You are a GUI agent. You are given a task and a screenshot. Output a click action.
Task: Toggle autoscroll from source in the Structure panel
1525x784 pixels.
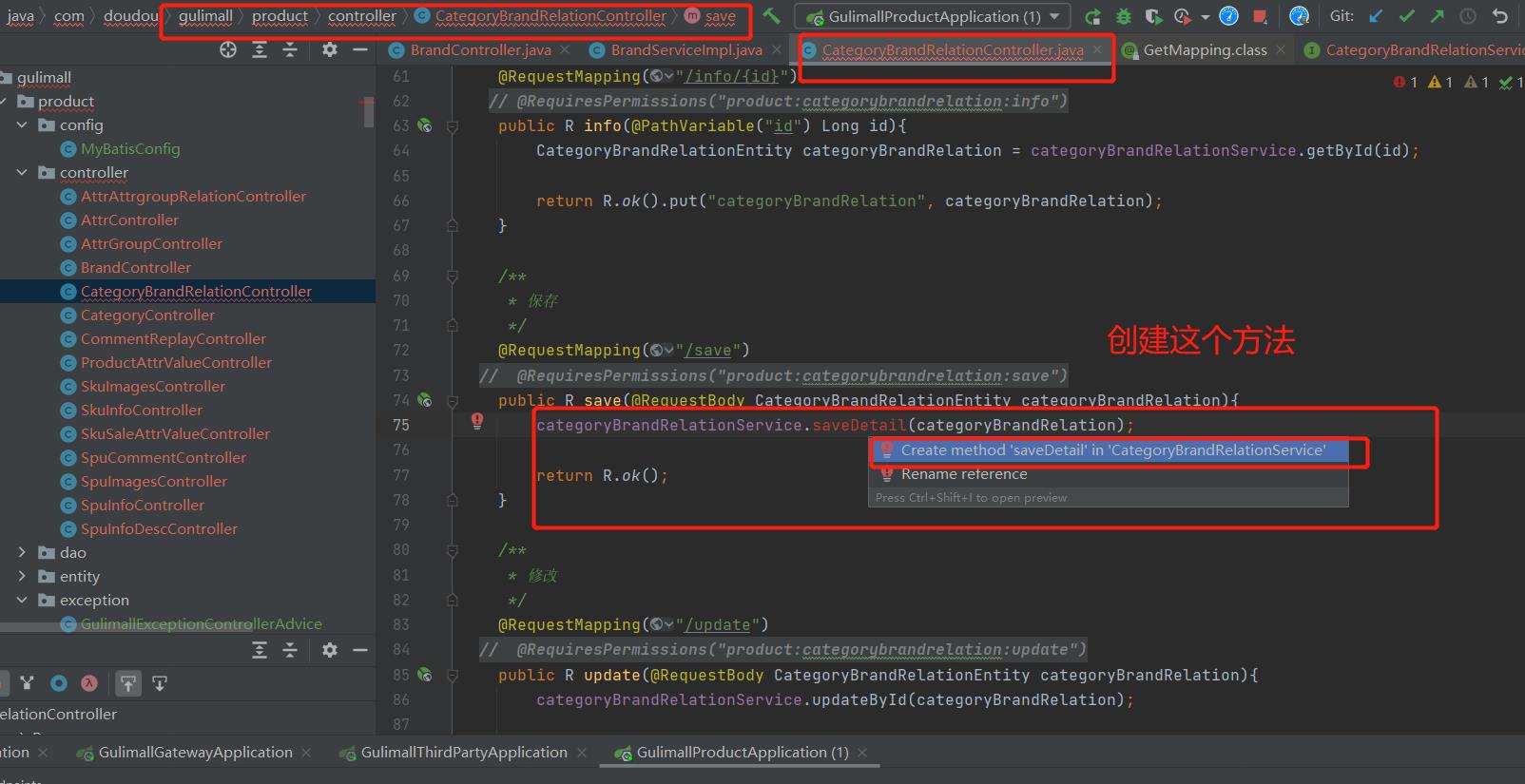(160, 683)
